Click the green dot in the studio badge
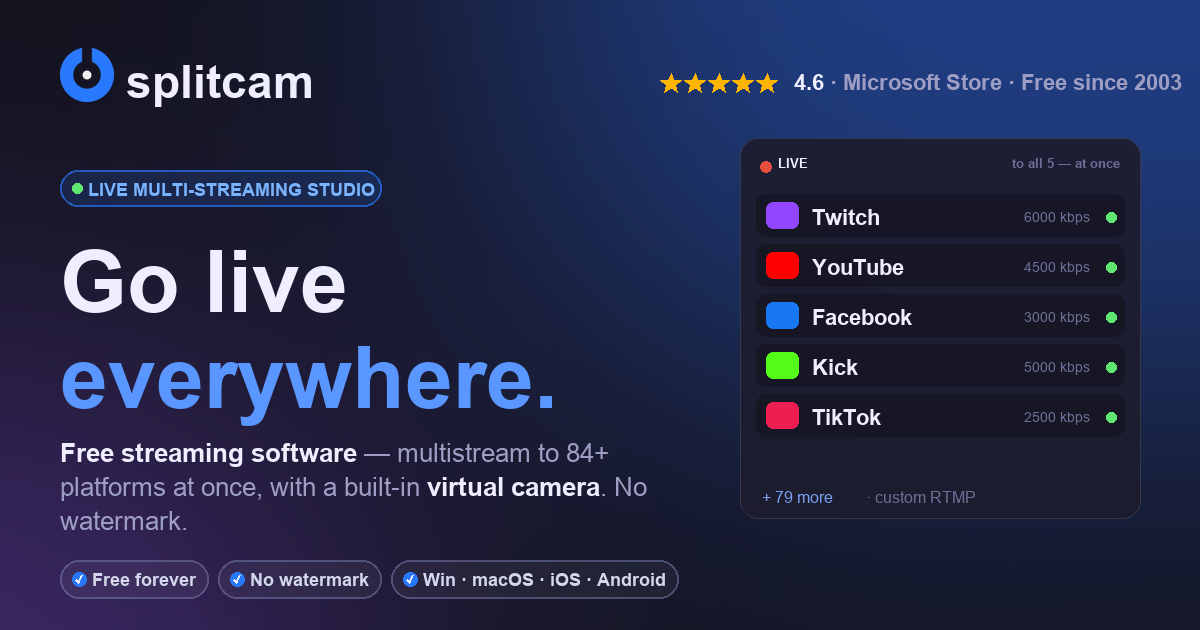The width and height of the screenshot is (1200, 630). [77, 188]
